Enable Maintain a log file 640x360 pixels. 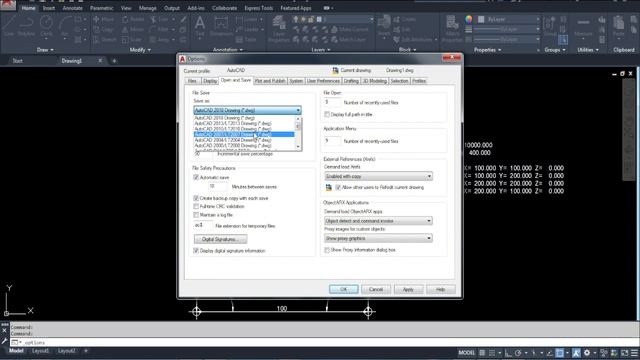196,215
